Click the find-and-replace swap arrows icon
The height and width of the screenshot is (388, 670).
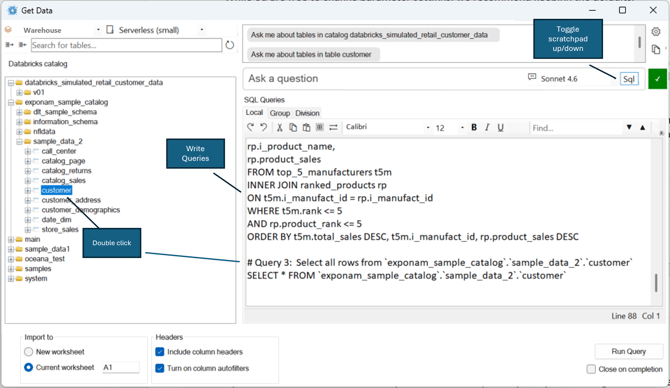[333, 127]
